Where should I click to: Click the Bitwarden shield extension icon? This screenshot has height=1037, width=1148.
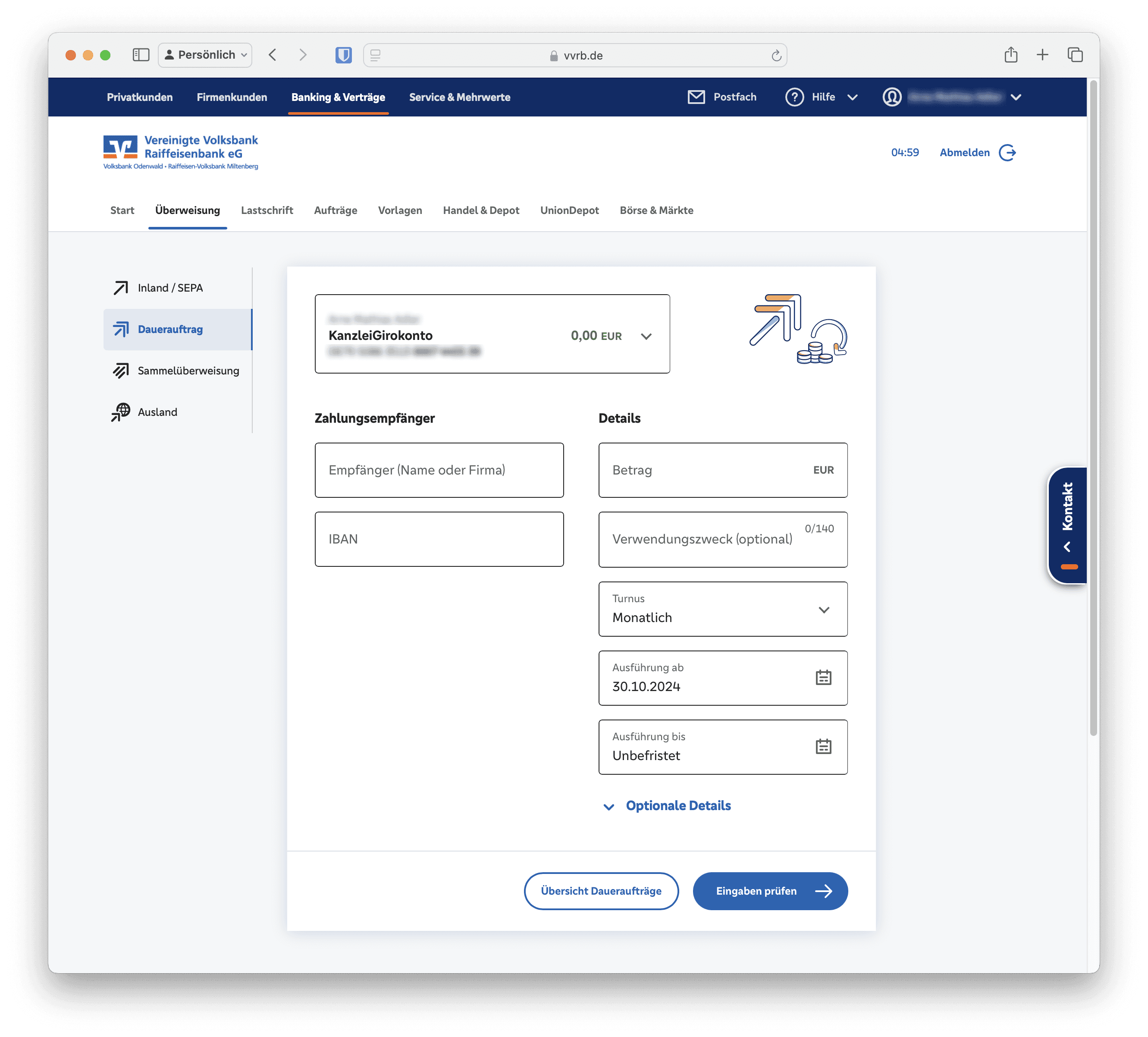[x=343, y=55]
